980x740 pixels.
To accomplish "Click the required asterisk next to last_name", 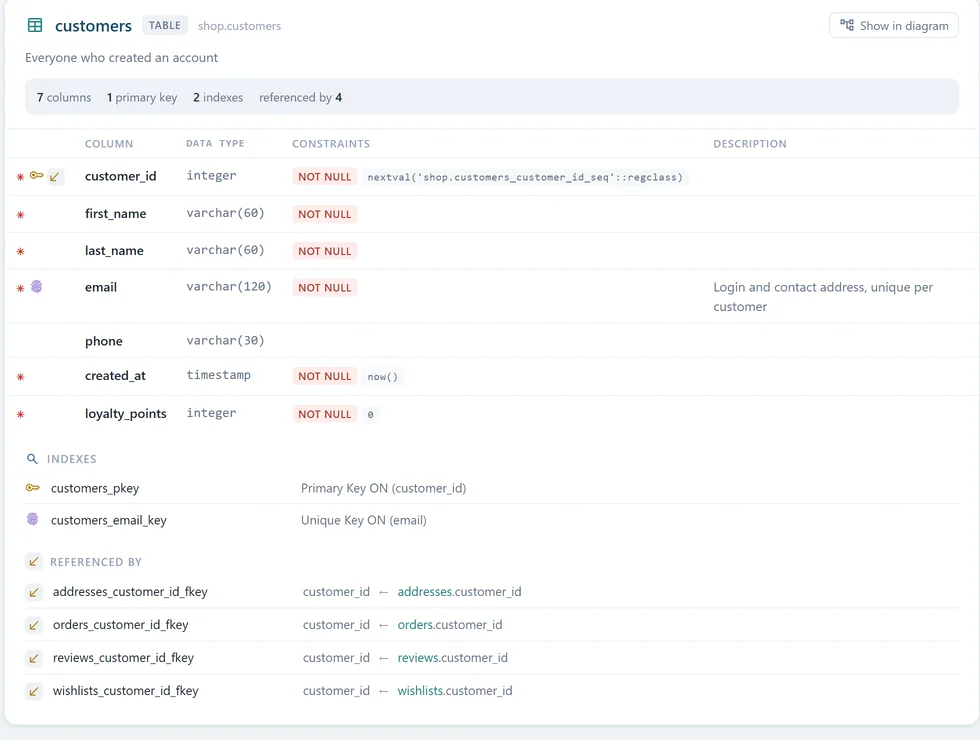I will point(20,251).
